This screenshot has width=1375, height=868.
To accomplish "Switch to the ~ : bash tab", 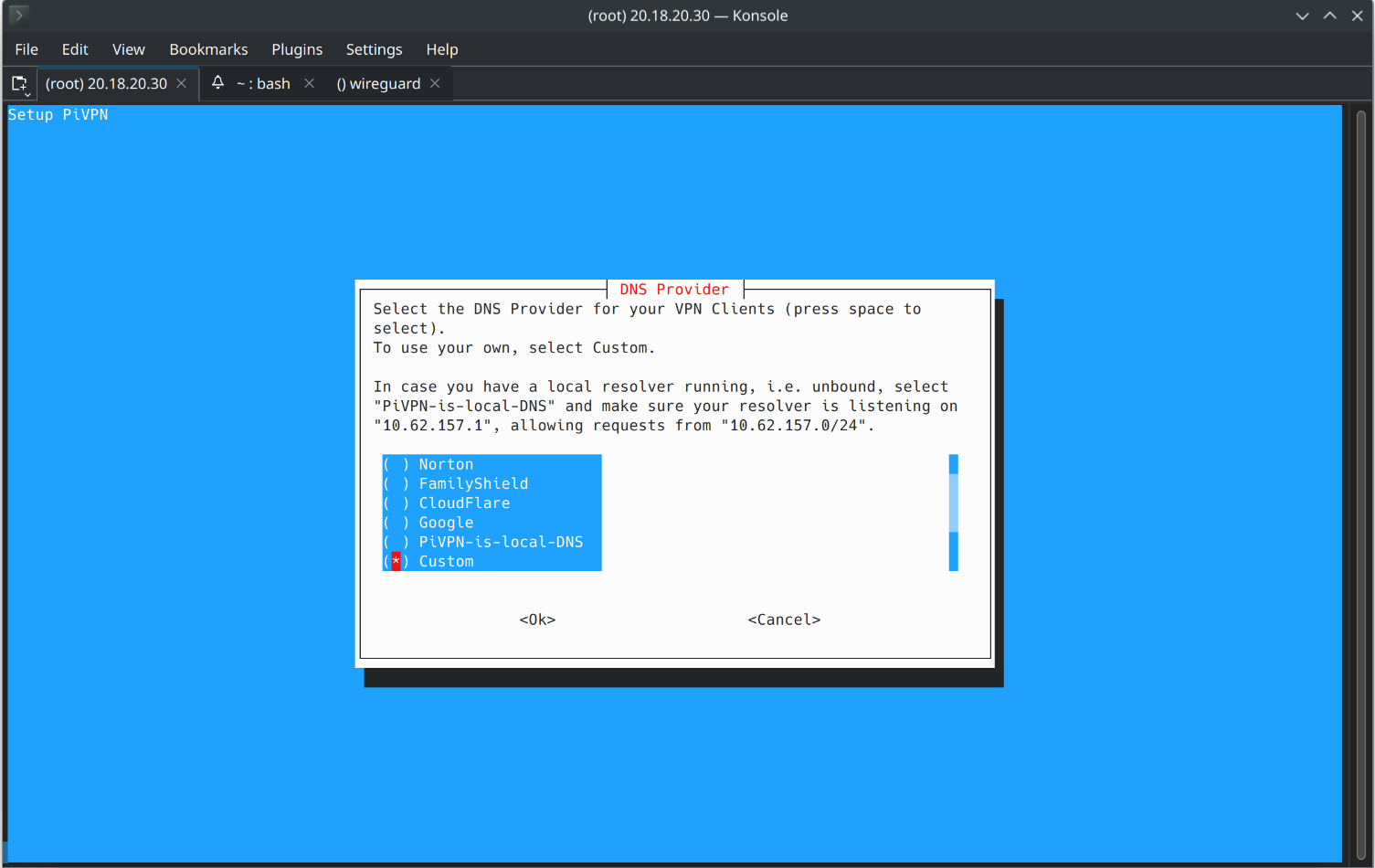I will coord(263,83).
